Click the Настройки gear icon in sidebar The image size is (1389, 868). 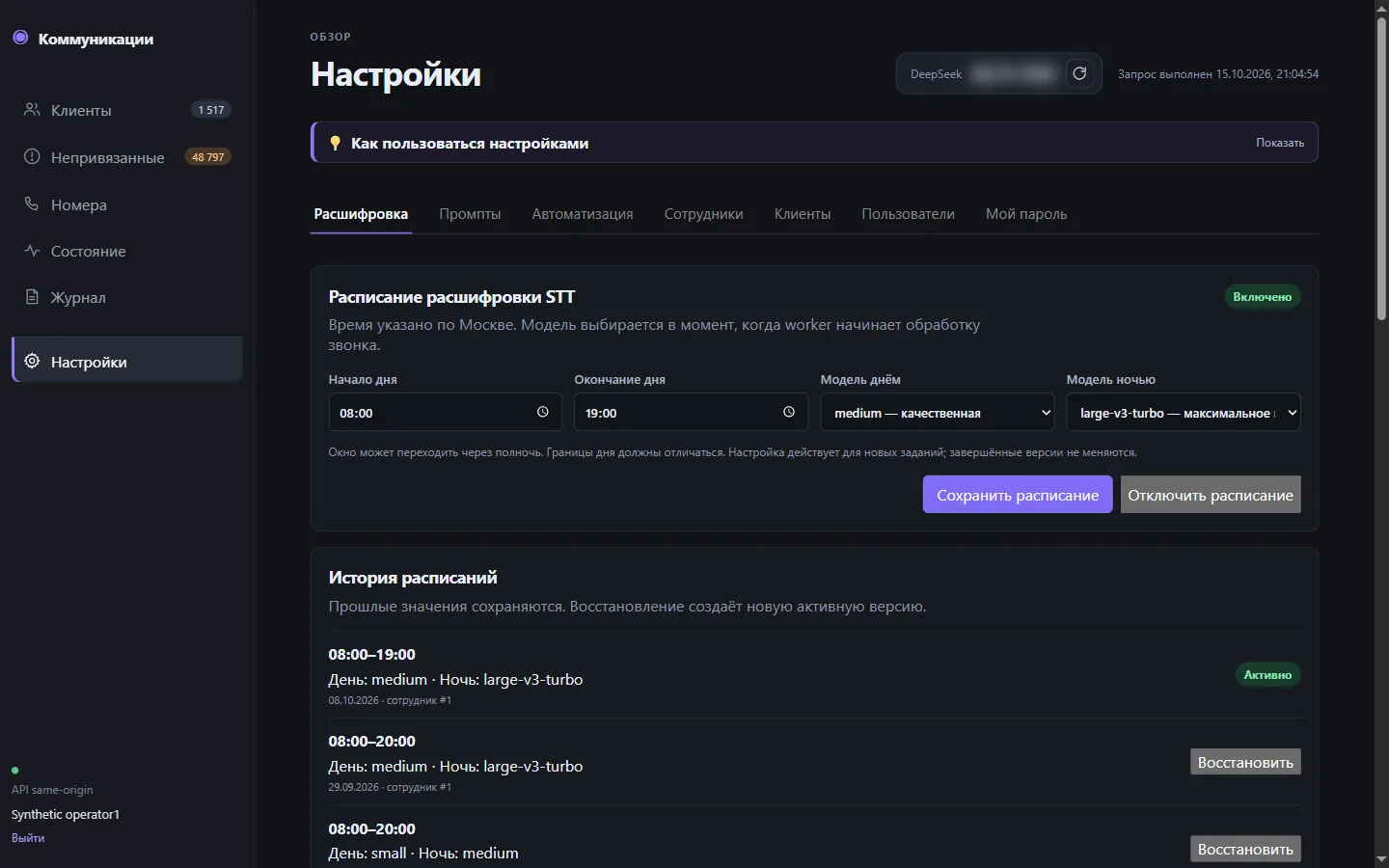tap(32, 361)
